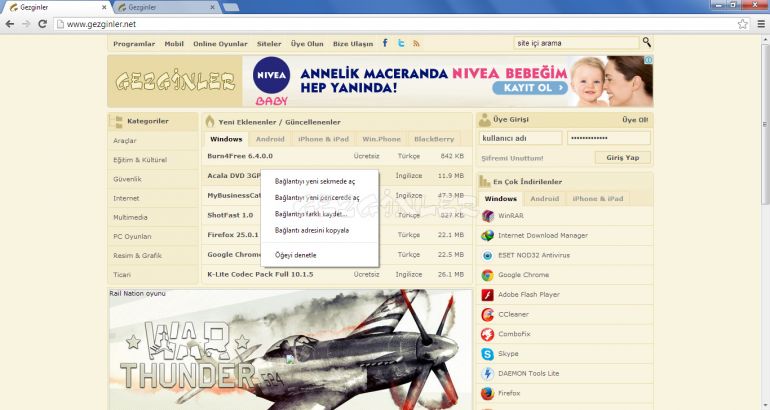The height and width of the screenshot is (410, 770).
Task: Focus the 'kullanıcı adı' username field
Action: (x=521, y=138)
